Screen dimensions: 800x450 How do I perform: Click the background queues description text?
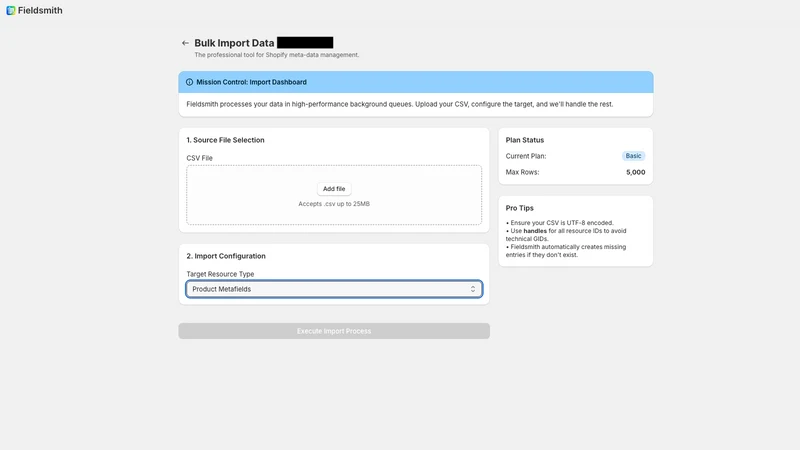(399, 104)
